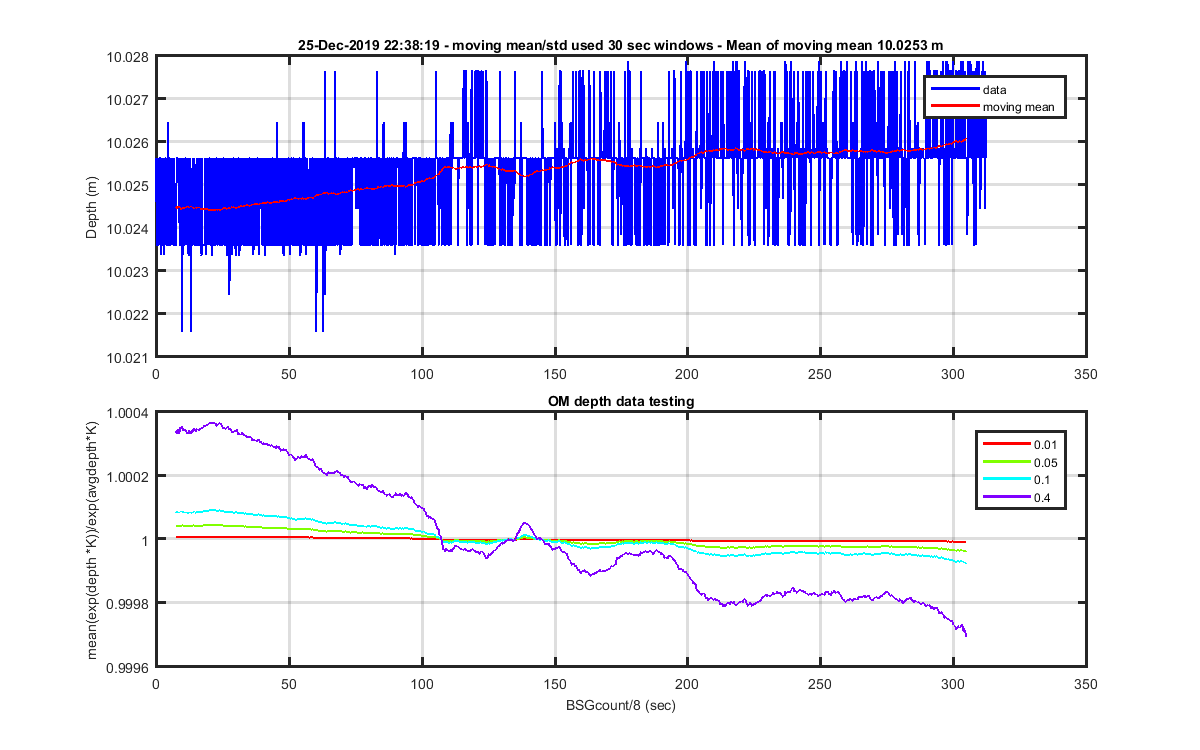
Task: Click the cyan 0.1 legend line sample
Action: [1005, 481]
